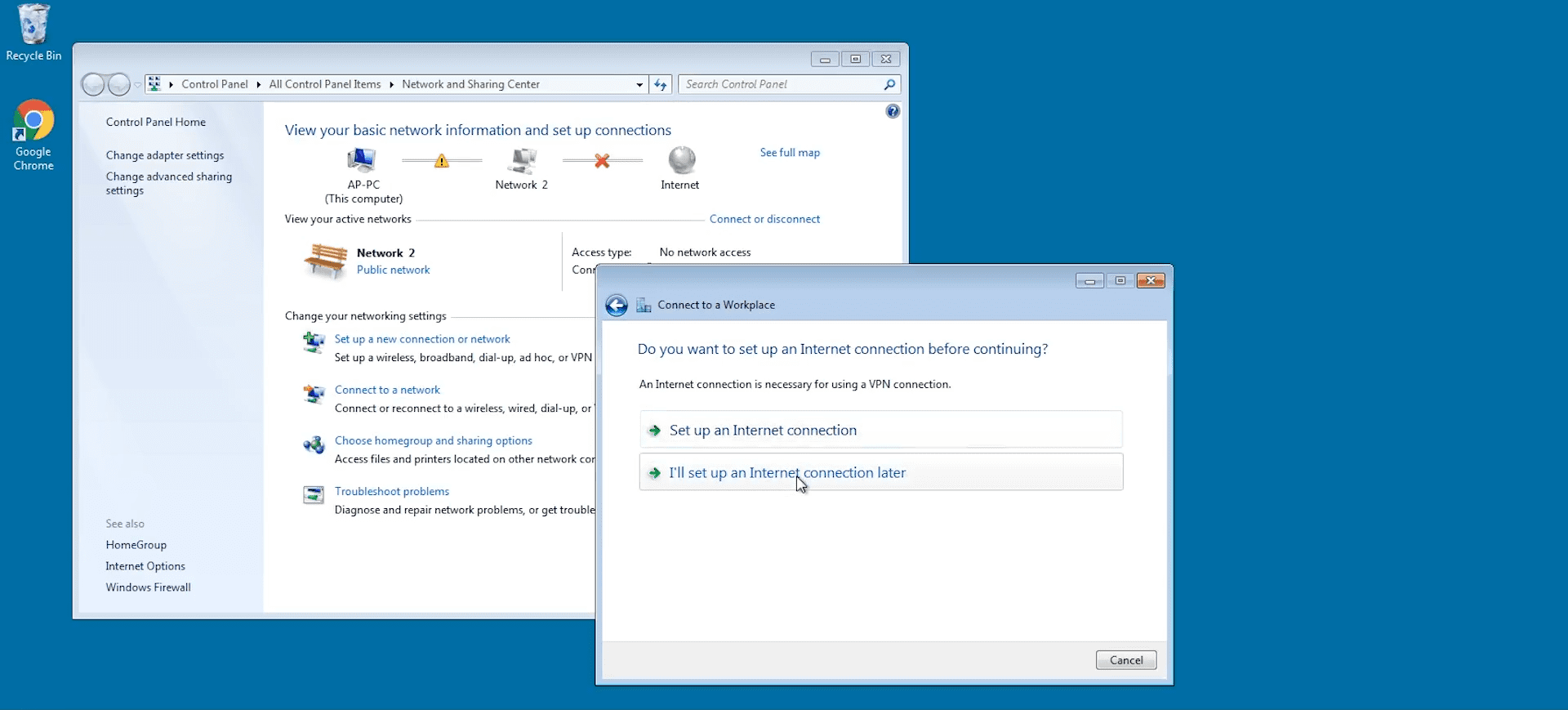Click the AP-PC computer icon
The height and width of the screenshot is (710, 1568).
pos(362,160)
